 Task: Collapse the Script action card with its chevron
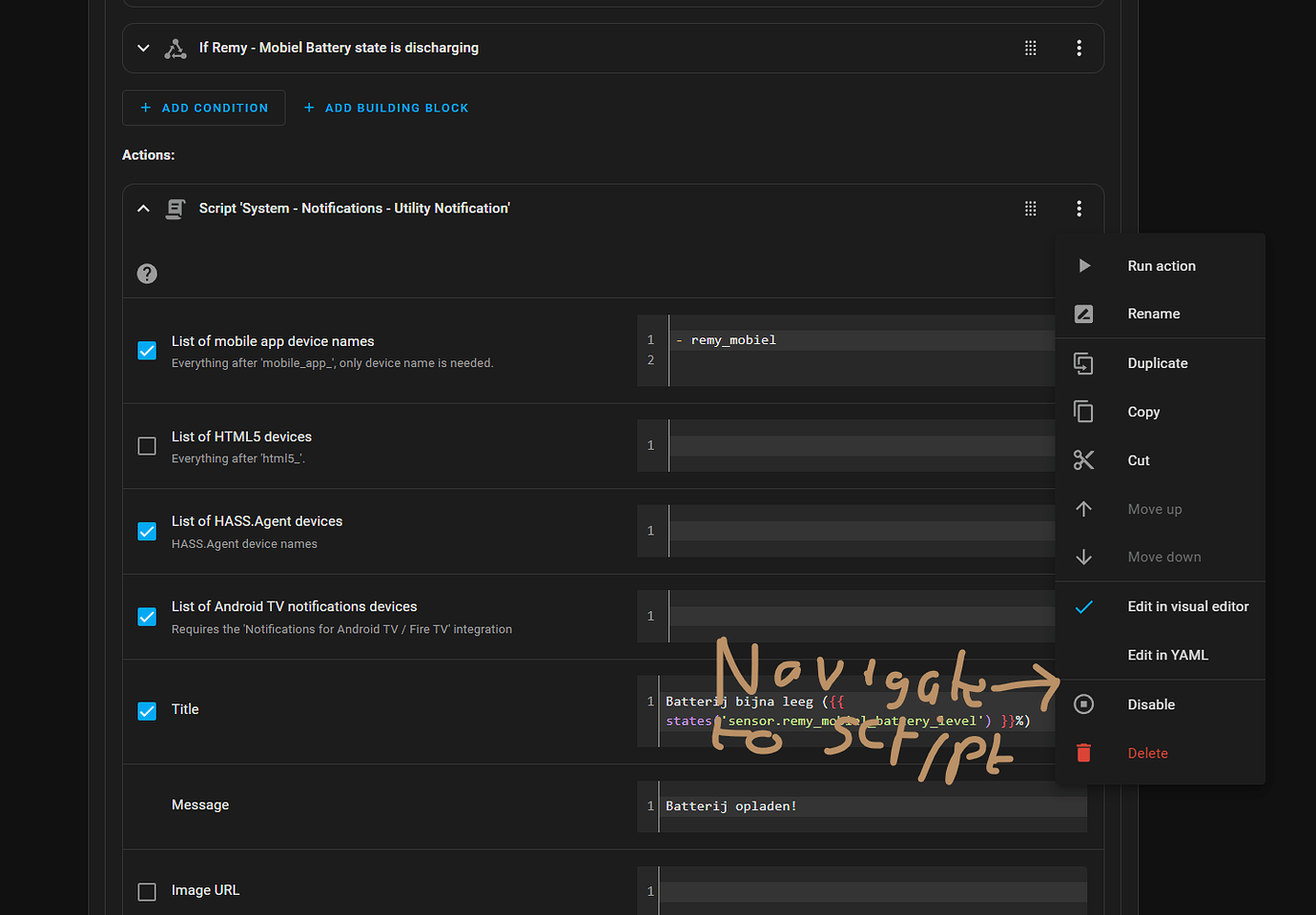[143, 208]
